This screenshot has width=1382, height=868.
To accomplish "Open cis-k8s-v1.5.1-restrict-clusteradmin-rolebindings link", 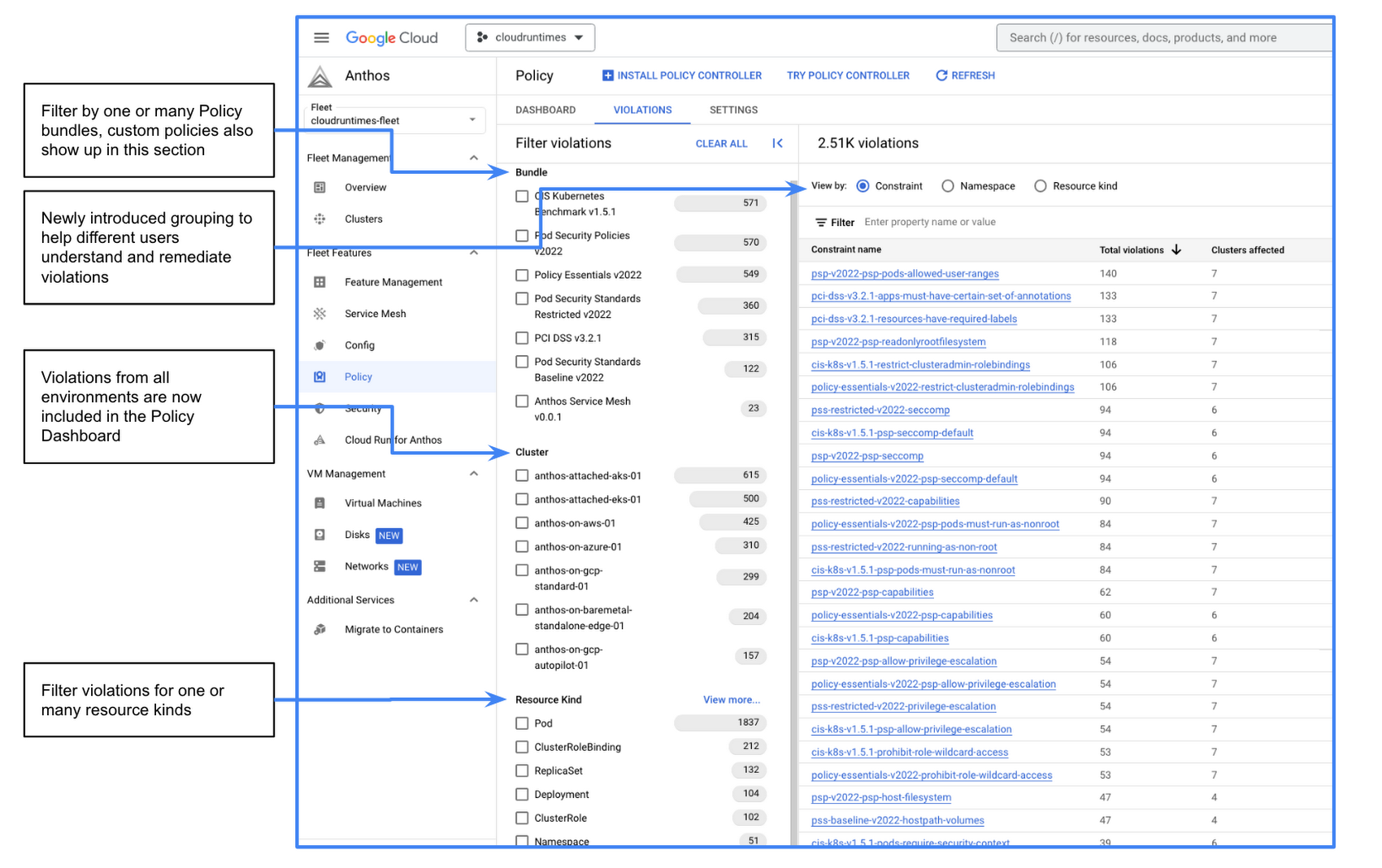I will tap(920, 365).
